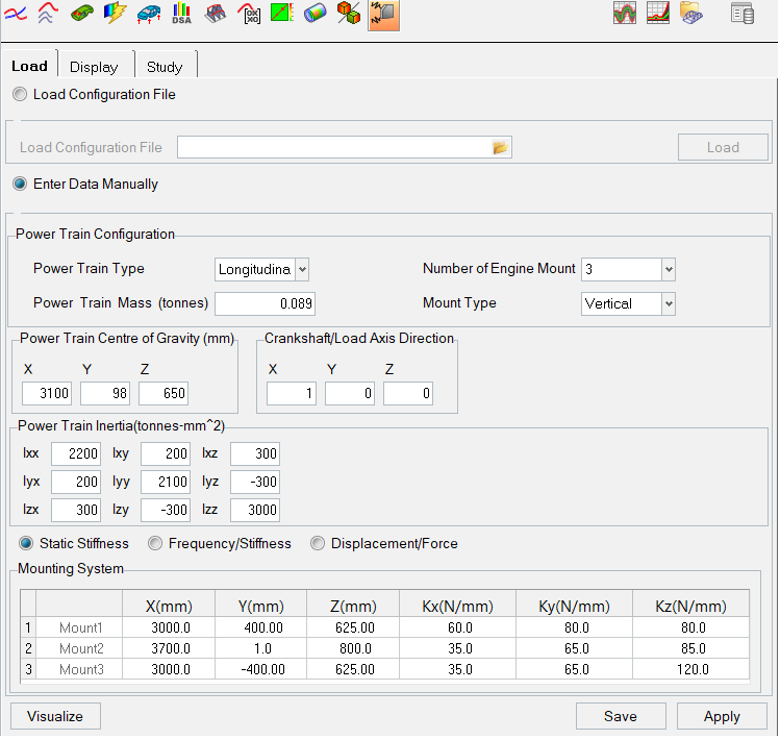The image size is (778, 736).
Task: Click the database list icon
Action: 742,13
